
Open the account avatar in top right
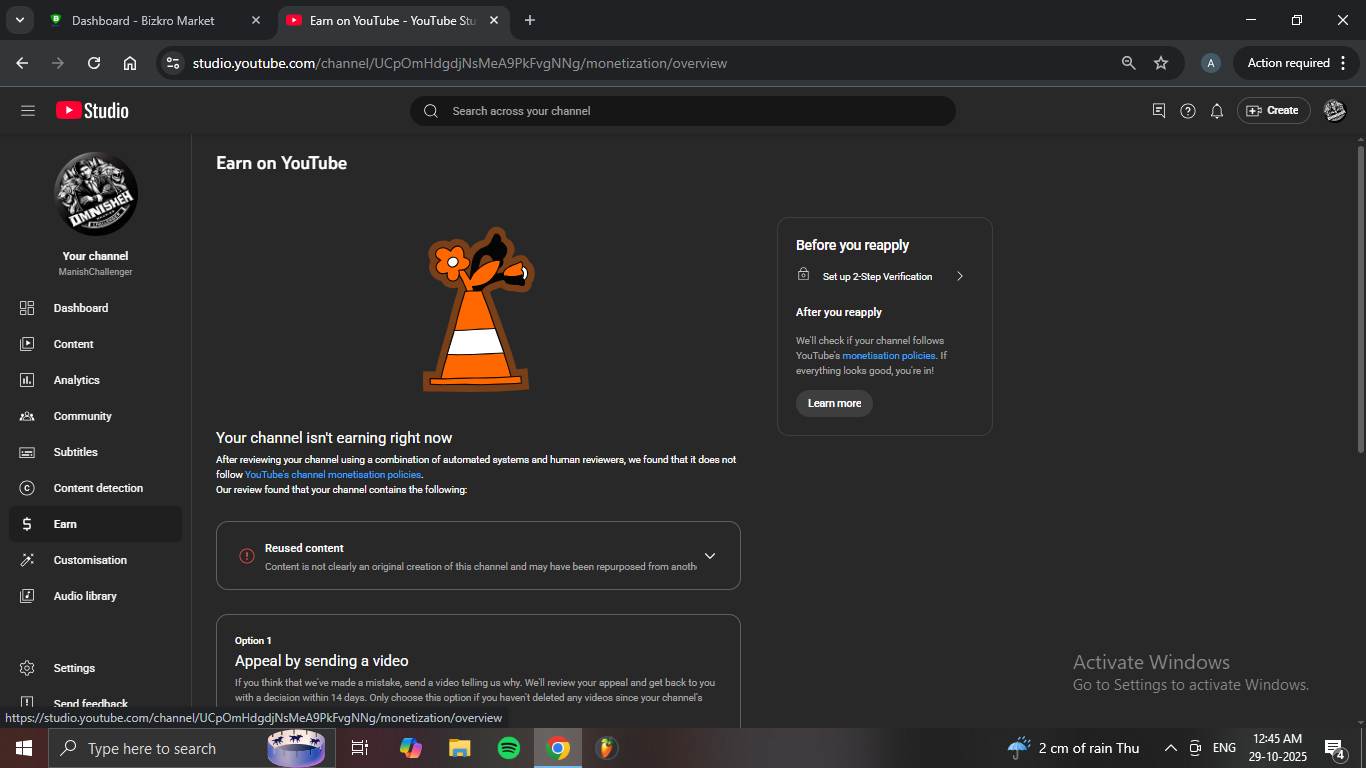tap(1334, 111)
